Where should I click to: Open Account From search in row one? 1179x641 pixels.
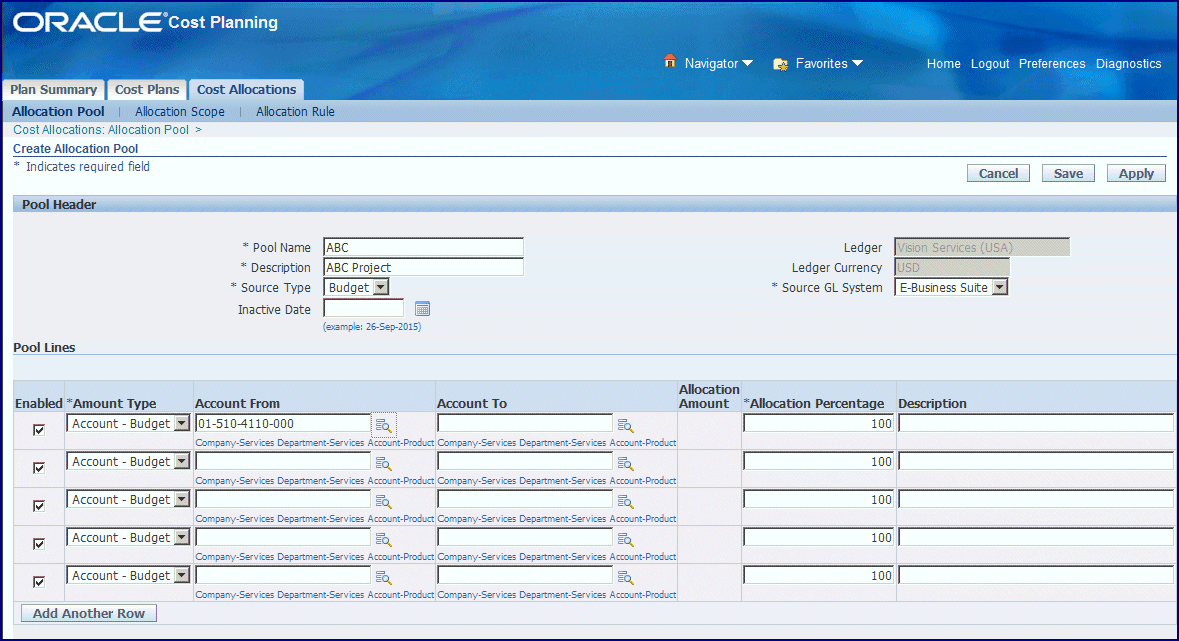click(x=383, y=426)
